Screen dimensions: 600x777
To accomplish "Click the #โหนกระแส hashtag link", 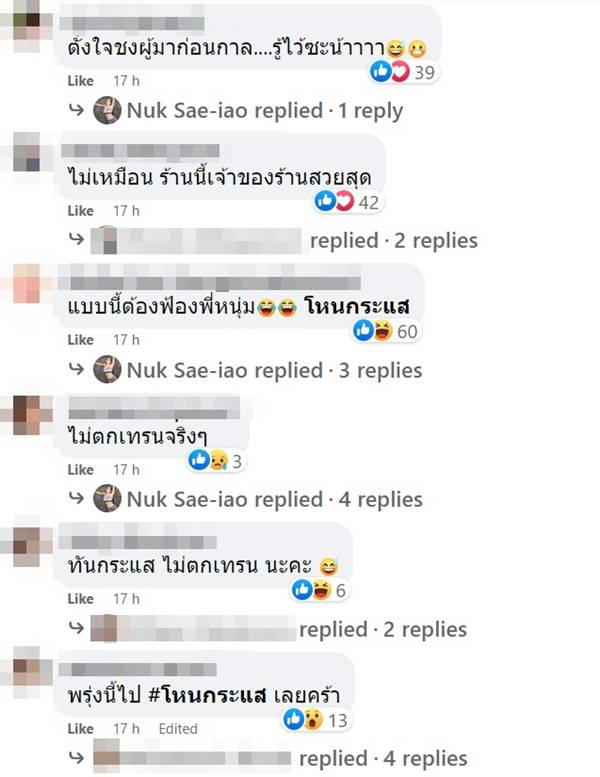I will tap(208, 695).
